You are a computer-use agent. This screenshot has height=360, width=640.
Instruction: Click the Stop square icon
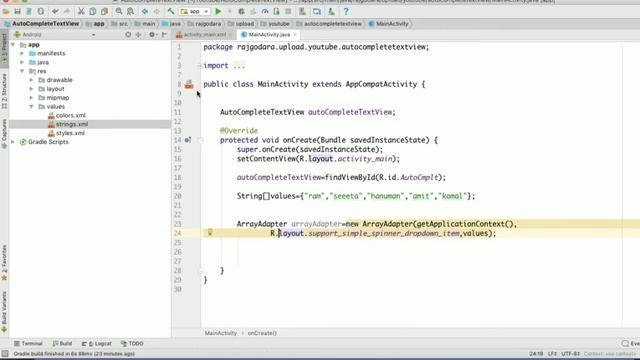click(288, 11)
